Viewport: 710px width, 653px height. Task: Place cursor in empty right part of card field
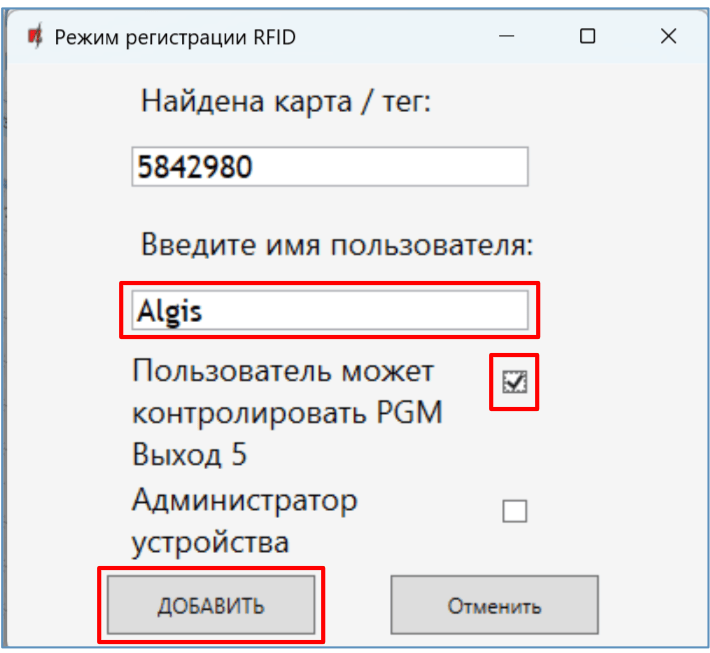[x=420, y=167]
